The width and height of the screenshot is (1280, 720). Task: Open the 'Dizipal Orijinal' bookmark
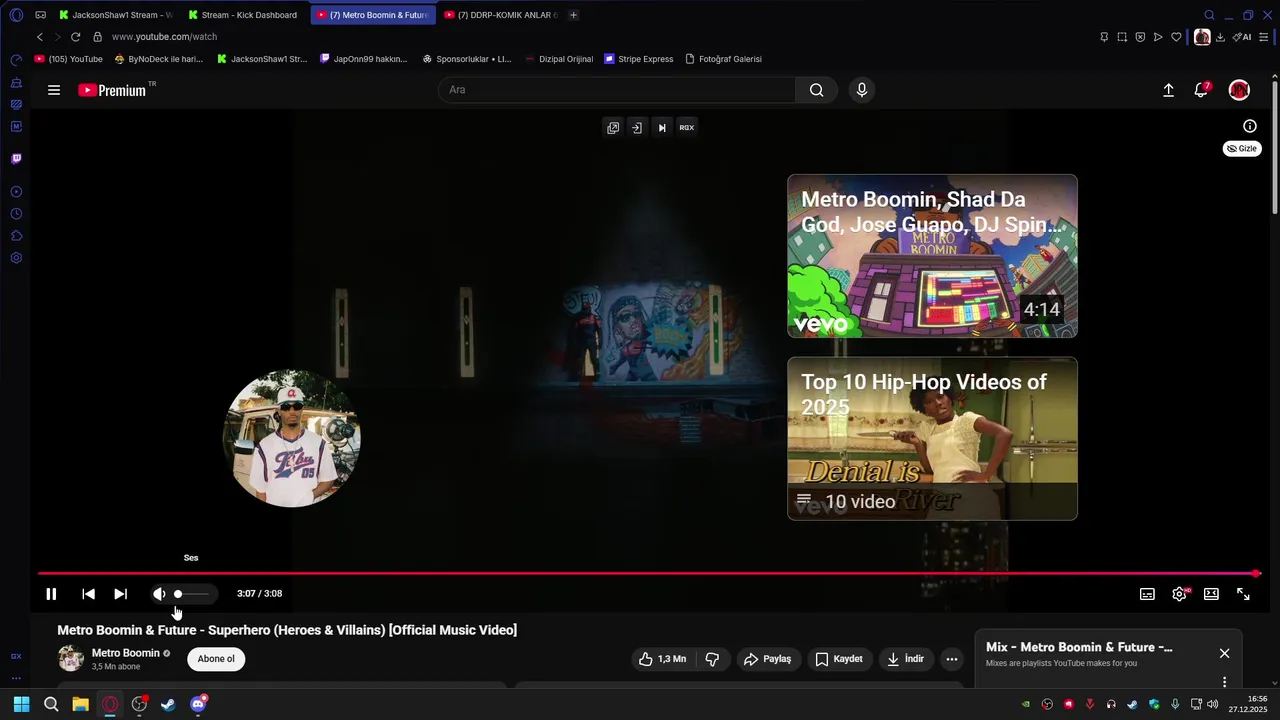[559, 59]
